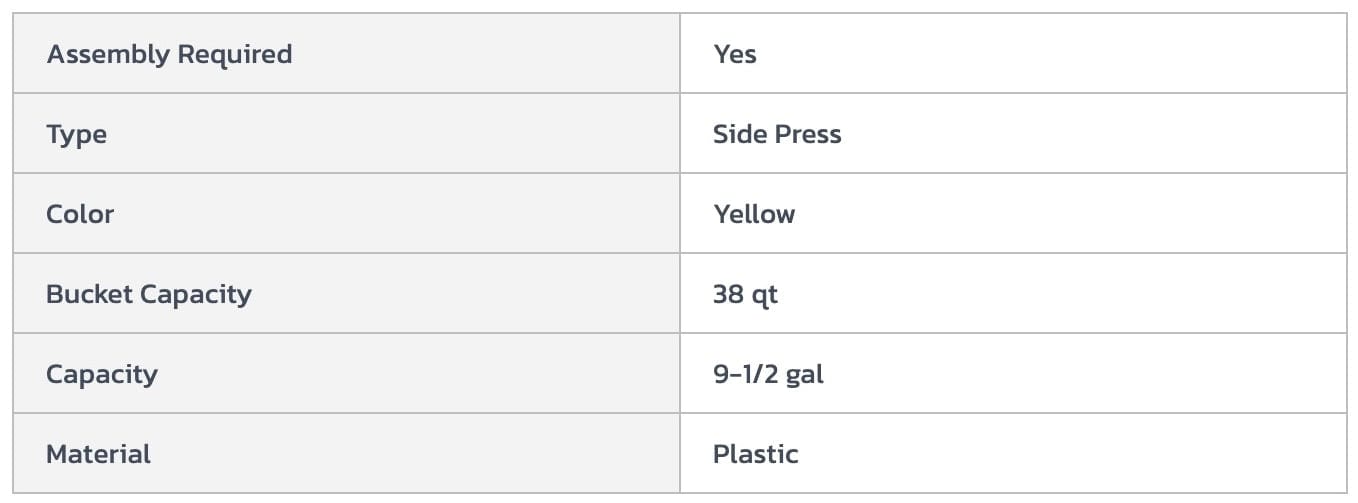
Task: Click the qt unit text
Action: click(765, 295)
